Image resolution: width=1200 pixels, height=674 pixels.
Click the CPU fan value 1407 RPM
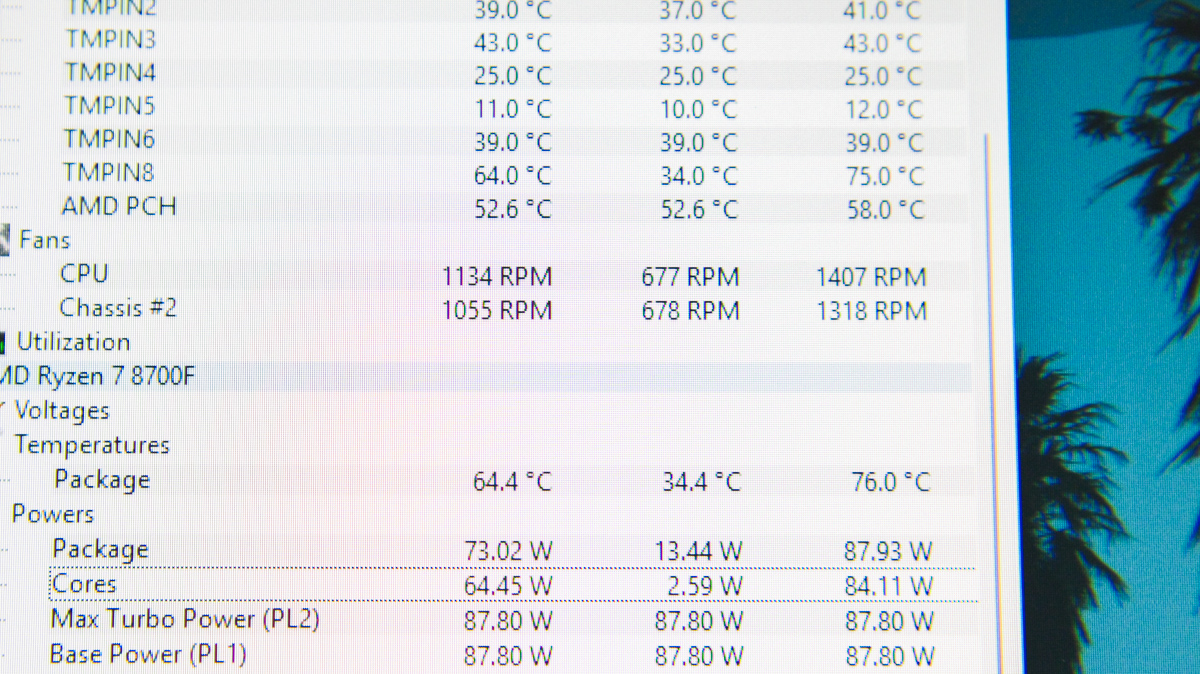coord(871,277)
